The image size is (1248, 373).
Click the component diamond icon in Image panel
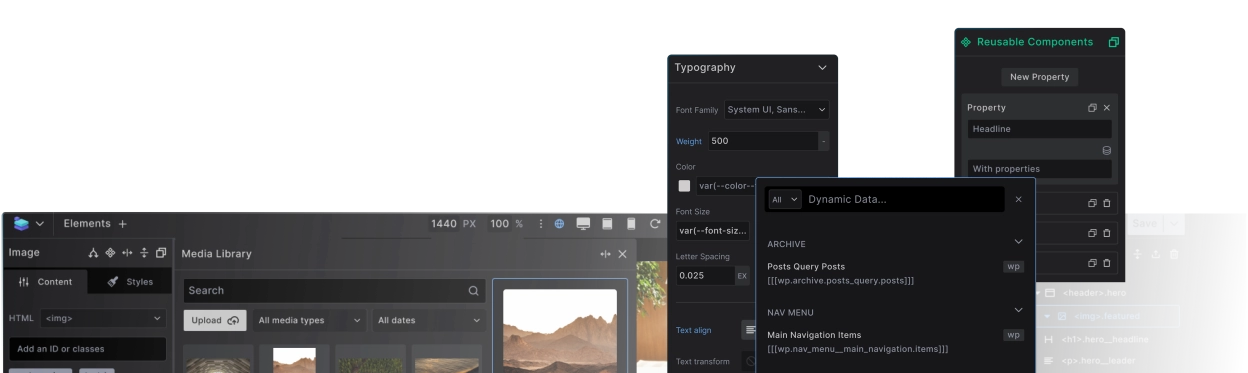(x=109, y=254)
